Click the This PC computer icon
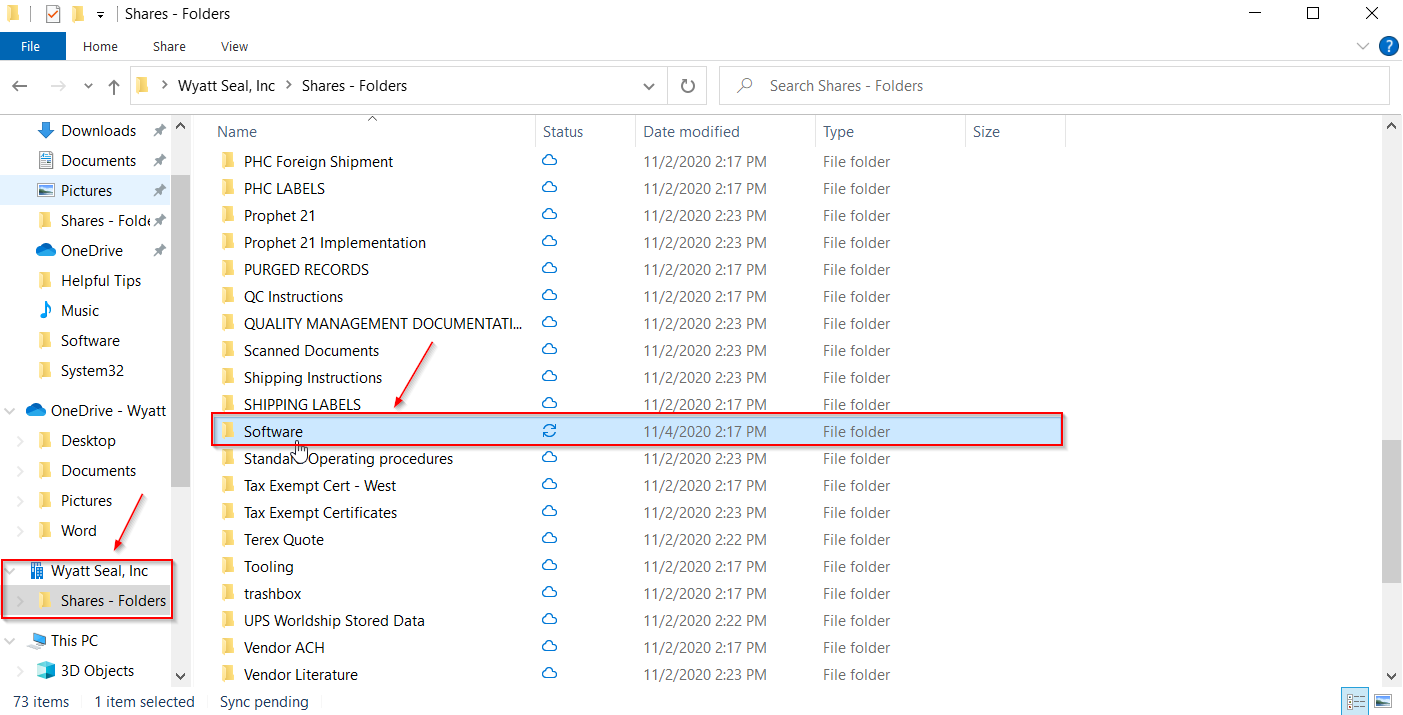Image resolution: width=1403 pixels, height=715 pixels. point(37,641)
